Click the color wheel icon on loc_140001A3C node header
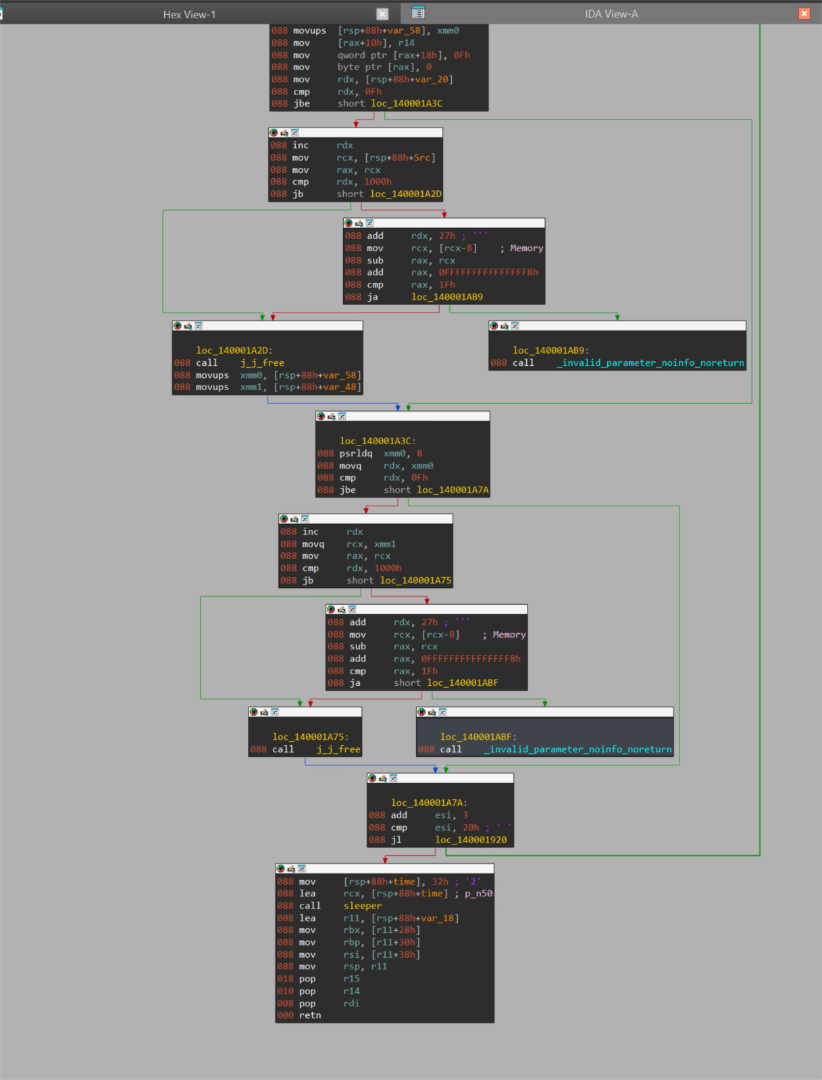The image size is (822, 1080). 321,416
